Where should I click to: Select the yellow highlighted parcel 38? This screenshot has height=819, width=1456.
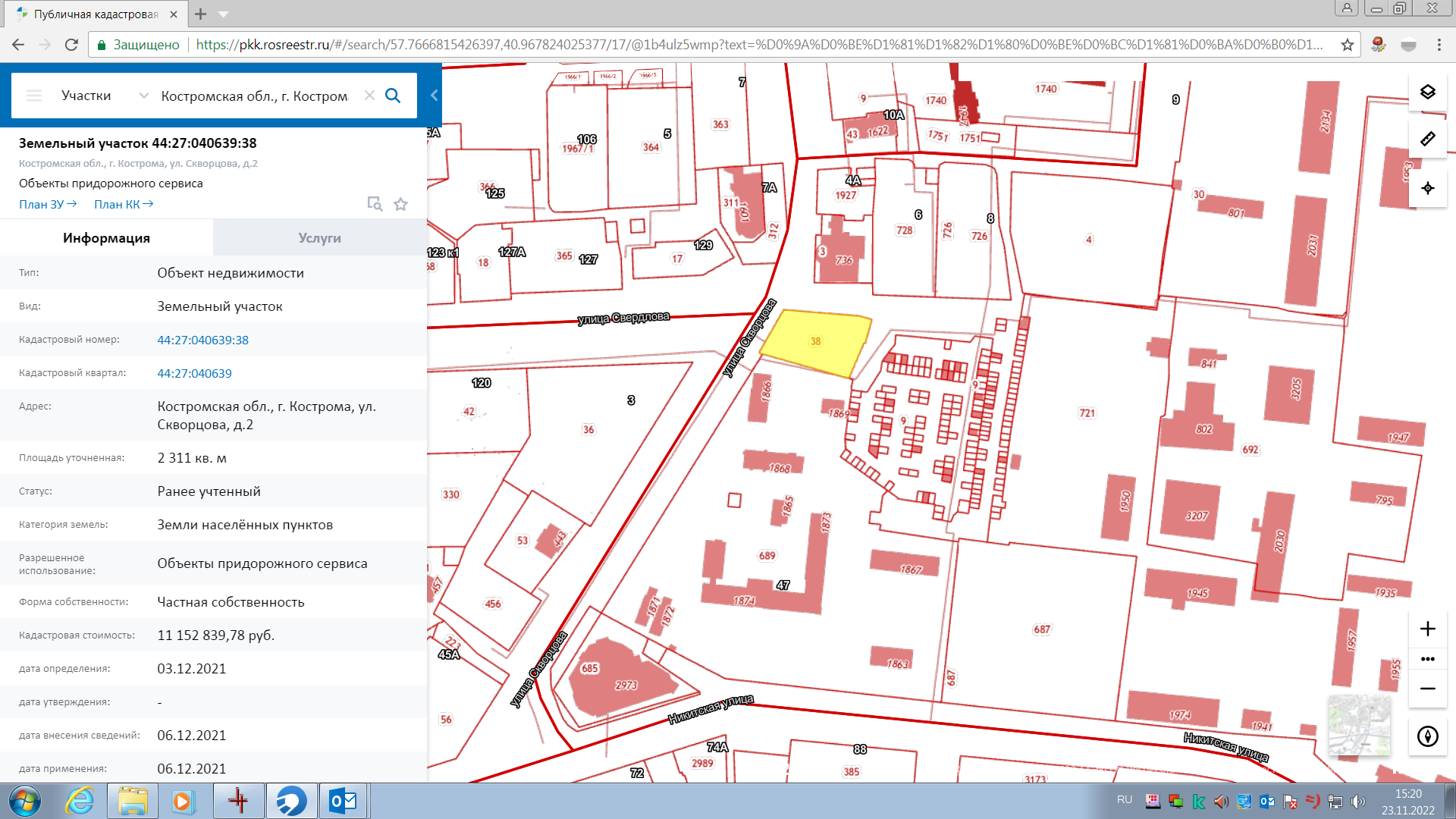point(816,343)
